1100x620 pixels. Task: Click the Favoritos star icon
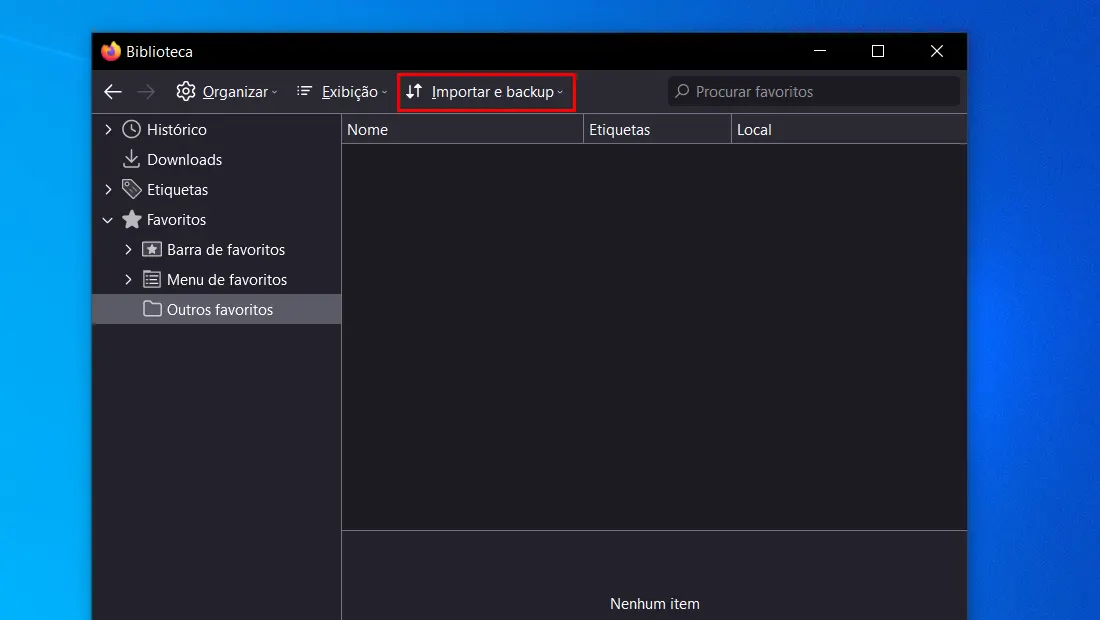131,220
